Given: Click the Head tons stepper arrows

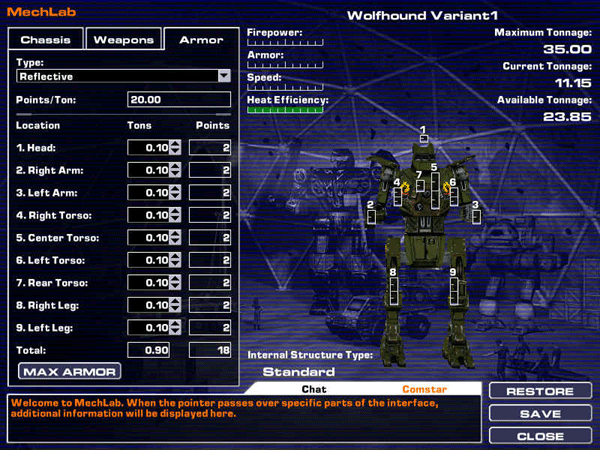Looking at the screenshot, I should click(x=176, y=148).
